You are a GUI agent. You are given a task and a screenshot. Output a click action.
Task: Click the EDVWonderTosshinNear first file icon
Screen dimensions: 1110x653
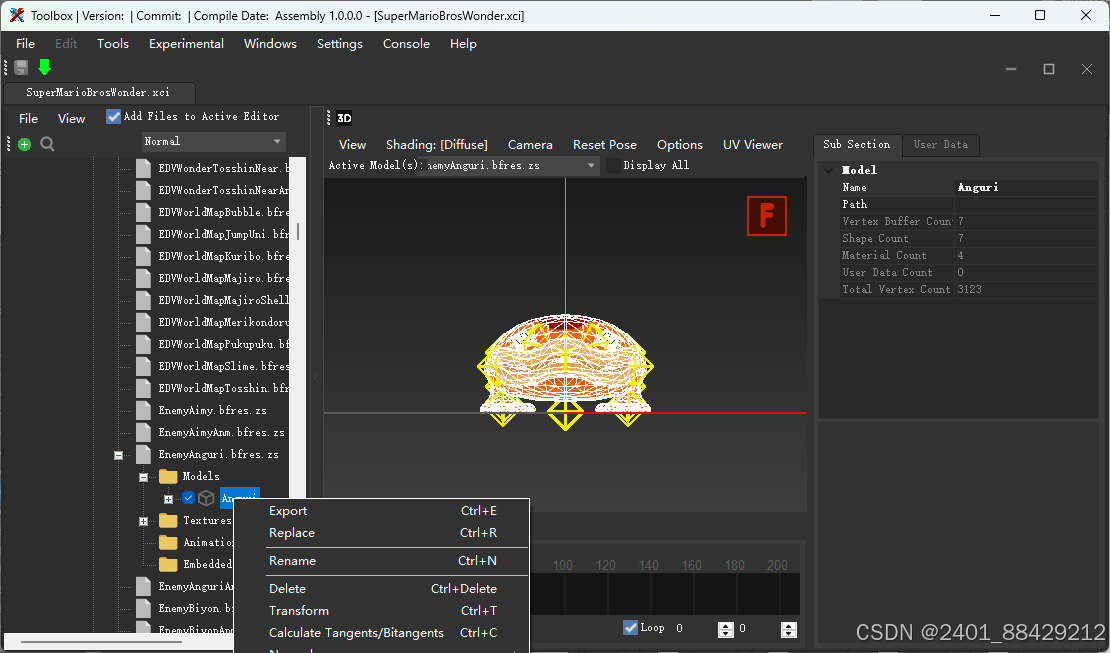pyautogui.click(x=144, y=168)
